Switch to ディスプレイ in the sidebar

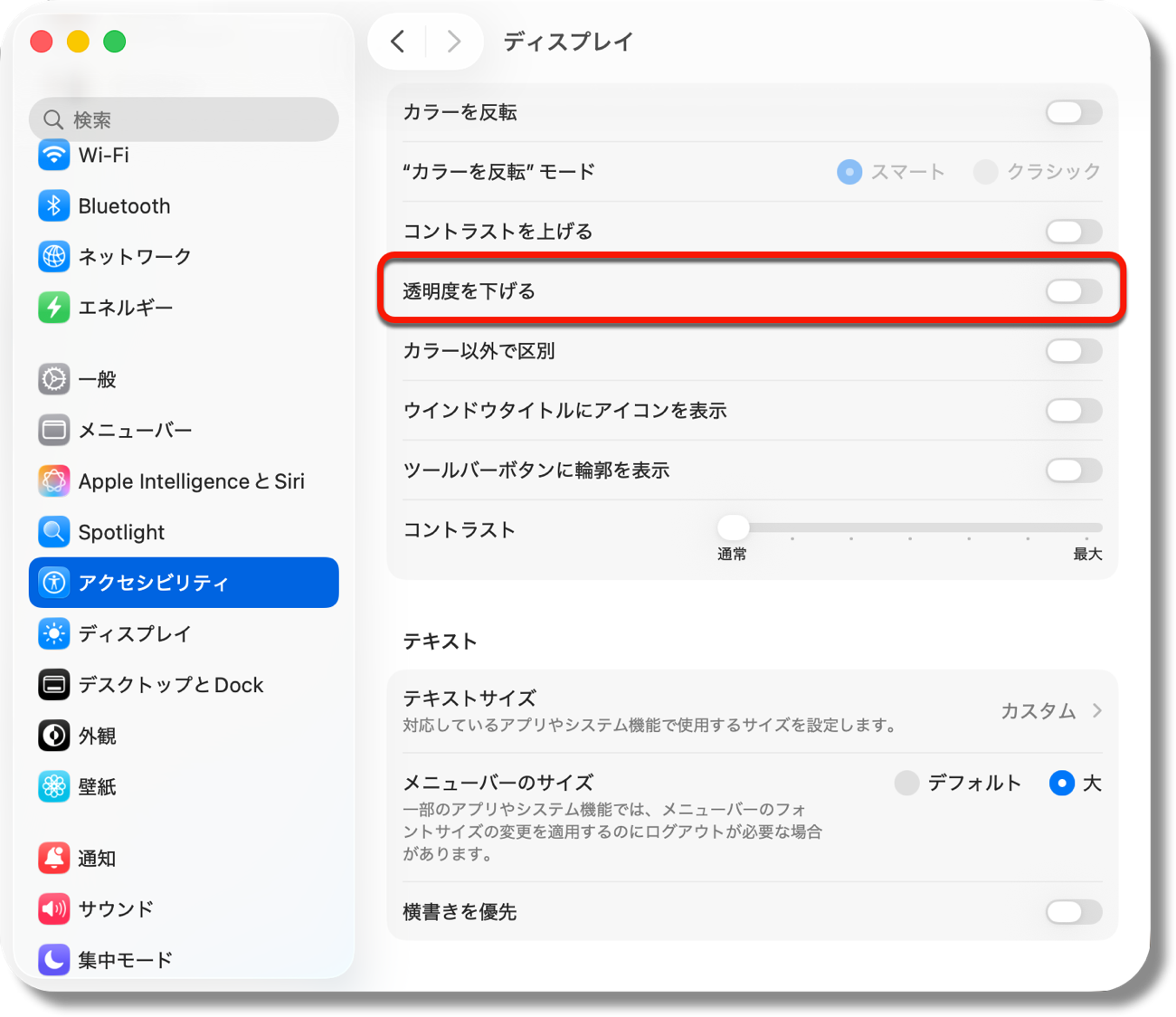click(x=54, y=633)
